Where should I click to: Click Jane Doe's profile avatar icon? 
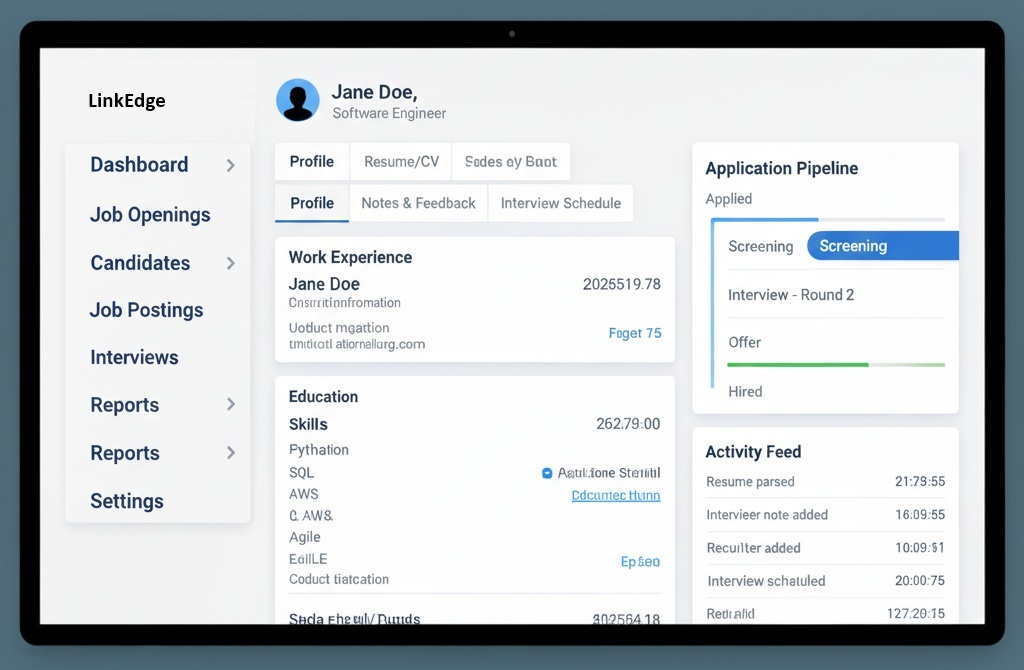click(x=298, y=100)
